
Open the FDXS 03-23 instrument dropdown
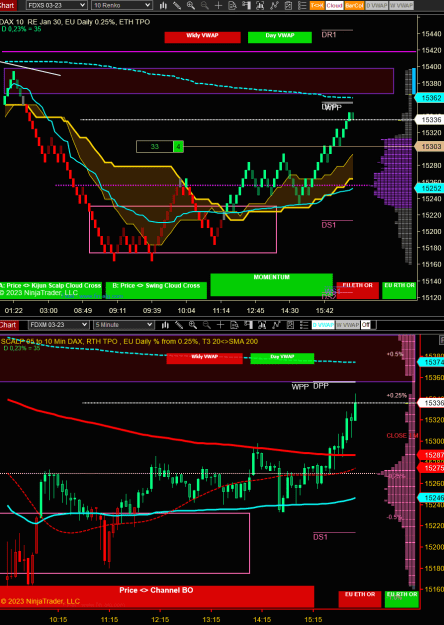57,5
